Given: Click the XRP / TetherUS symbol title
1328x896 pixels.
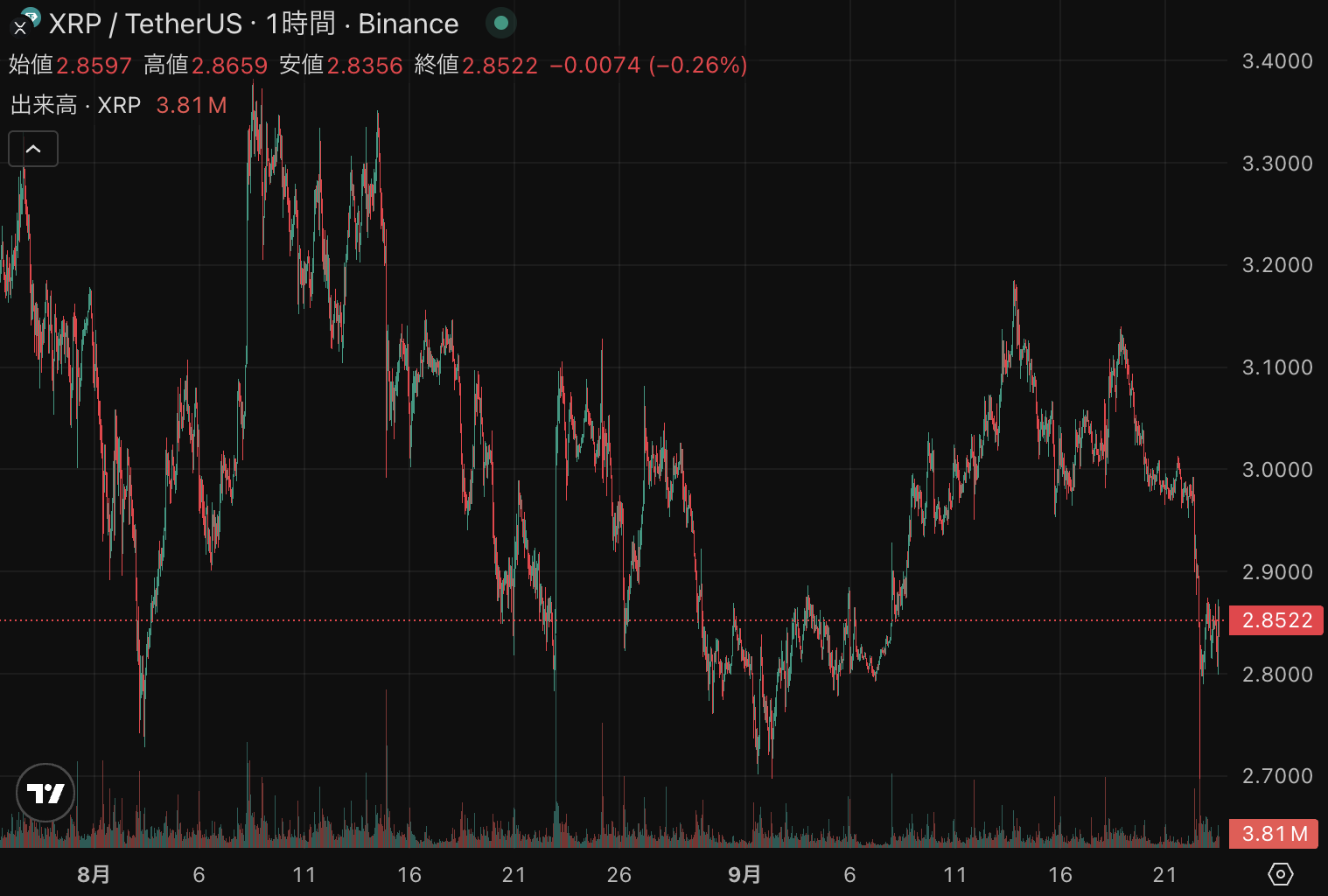Looking at the screenshot, I should pyautogui.click(x=145, y=24).
